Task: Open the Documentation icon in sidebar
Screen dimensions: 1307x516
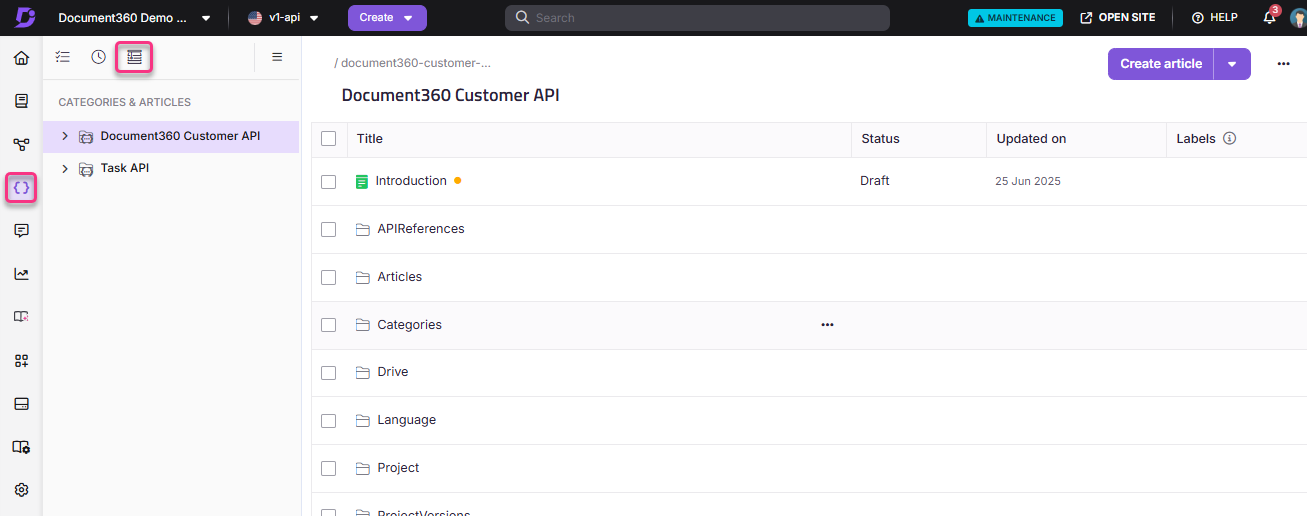Action: coord(21,101)
